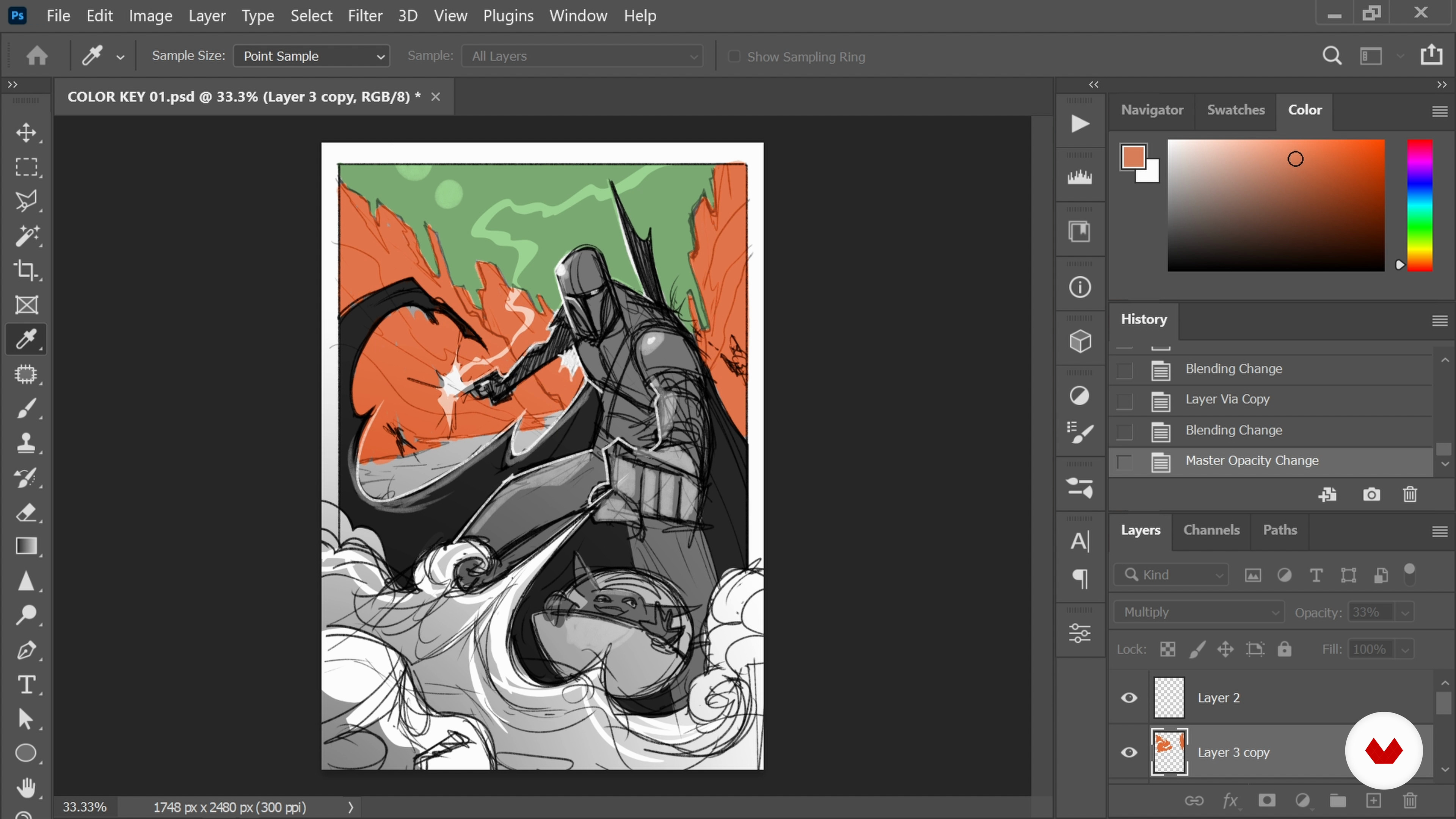The width and height of the screenshot is (1456, 819).
Task: Switch to the Channels tab
Action: point(1211,530)
